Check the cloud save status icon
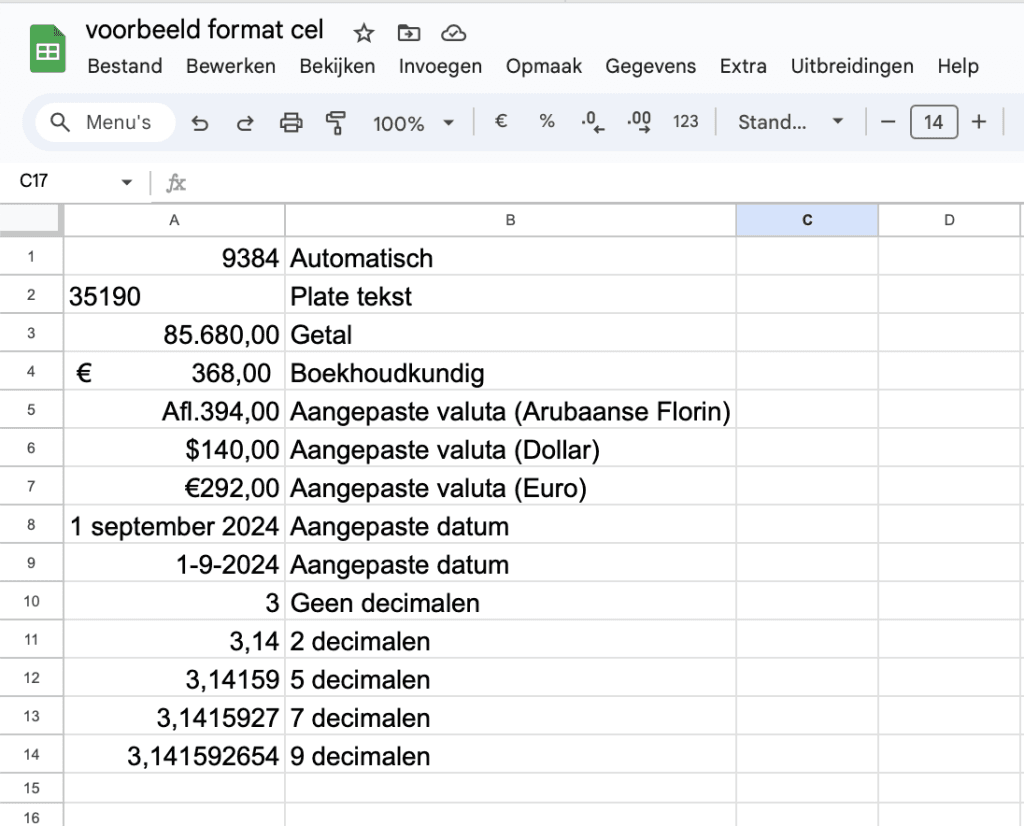 click(x=454, y=34)
